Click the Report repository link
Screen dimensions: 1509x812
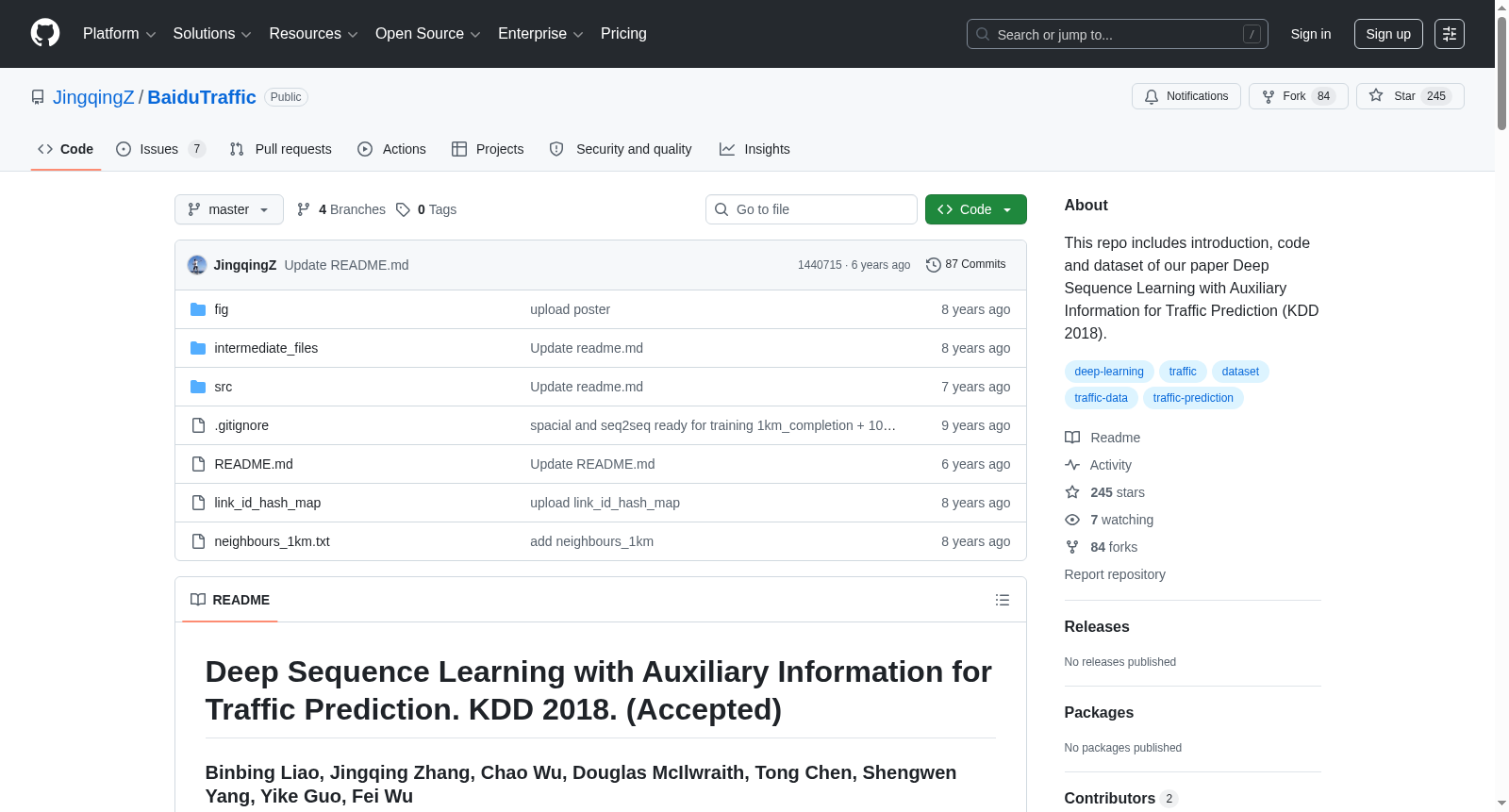pos(1115,574)
